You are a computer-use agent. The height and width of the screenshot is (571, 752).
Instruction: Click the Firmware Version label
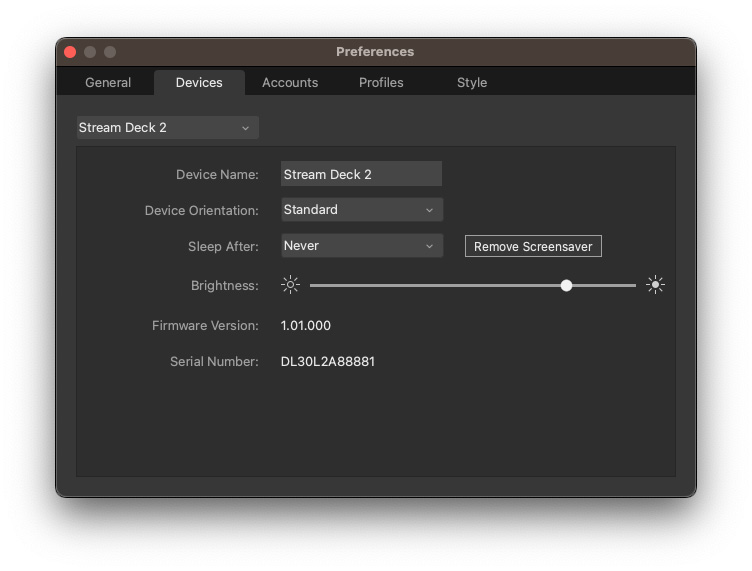[x=205, y=326]
